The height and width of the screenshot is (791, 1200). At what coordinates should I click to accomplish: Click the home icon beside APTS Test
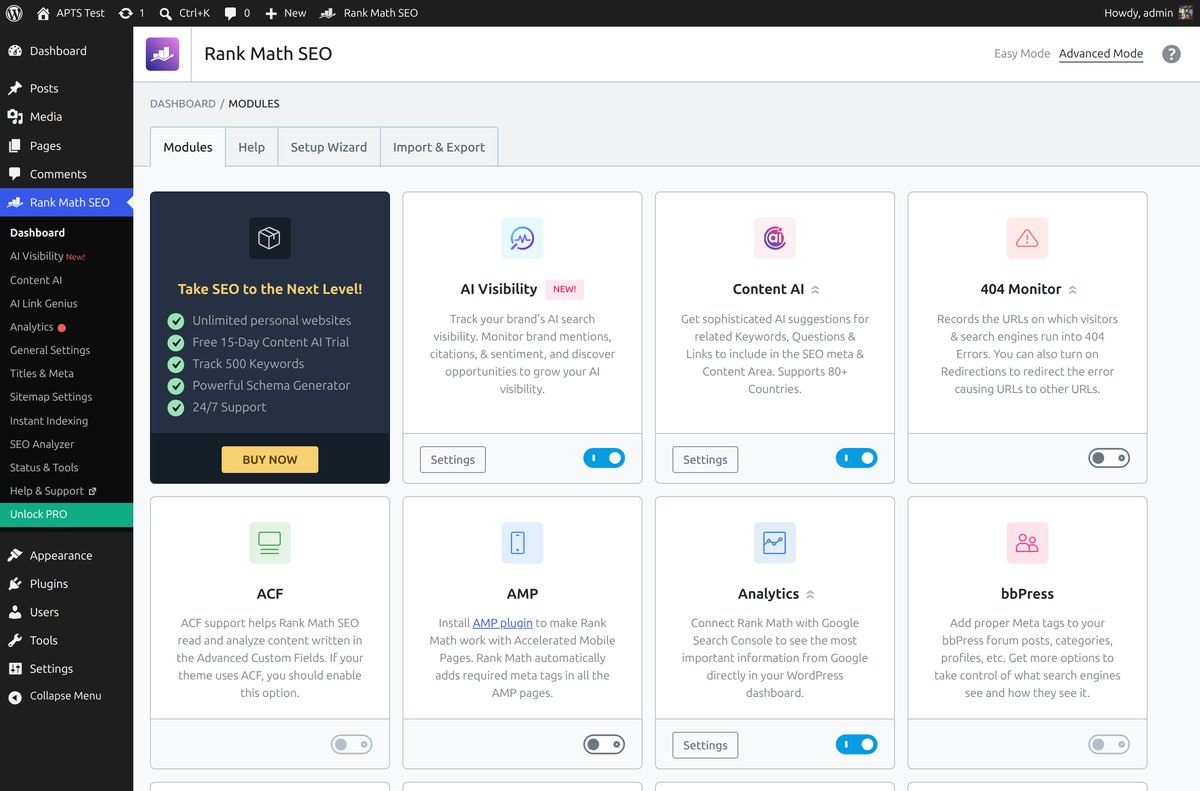[x=43, y=13]
